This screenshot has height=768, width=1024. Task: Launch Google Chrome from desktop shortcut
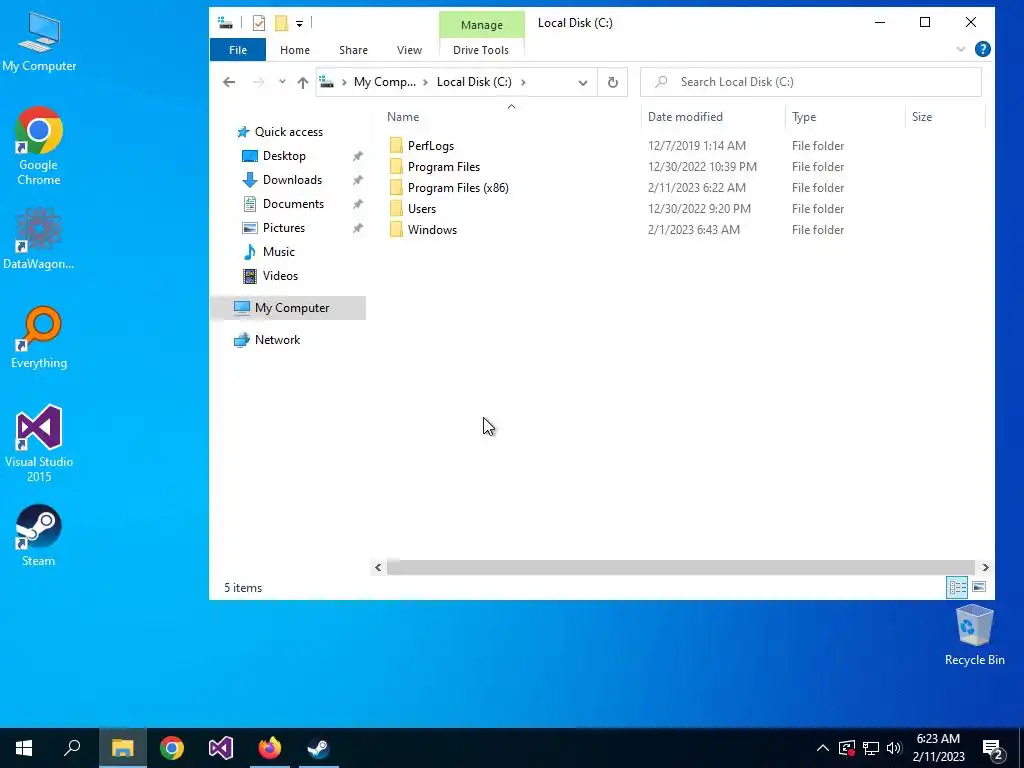[x=39, y=146]
